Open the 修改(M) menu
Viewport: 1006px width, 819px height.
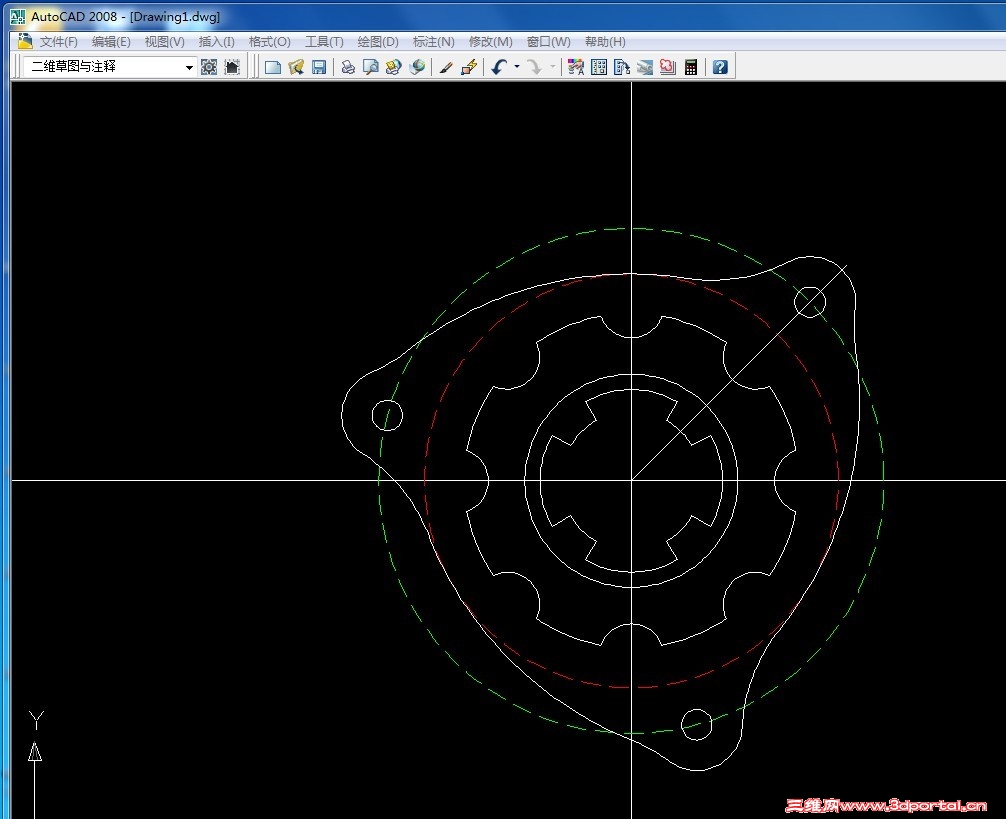[490, 42]
